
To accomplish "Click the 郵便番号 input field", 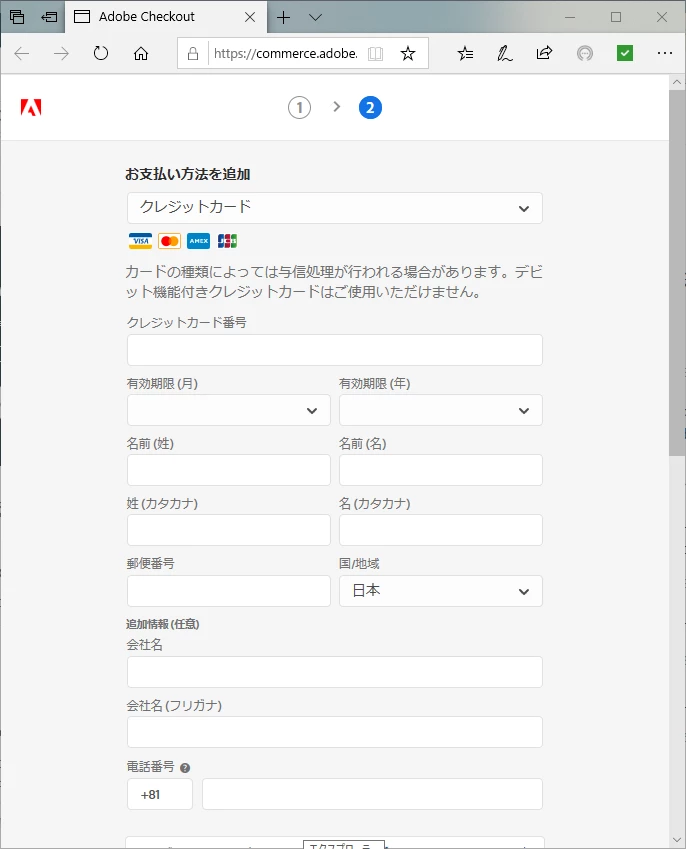I will click(x=228, y=591).
